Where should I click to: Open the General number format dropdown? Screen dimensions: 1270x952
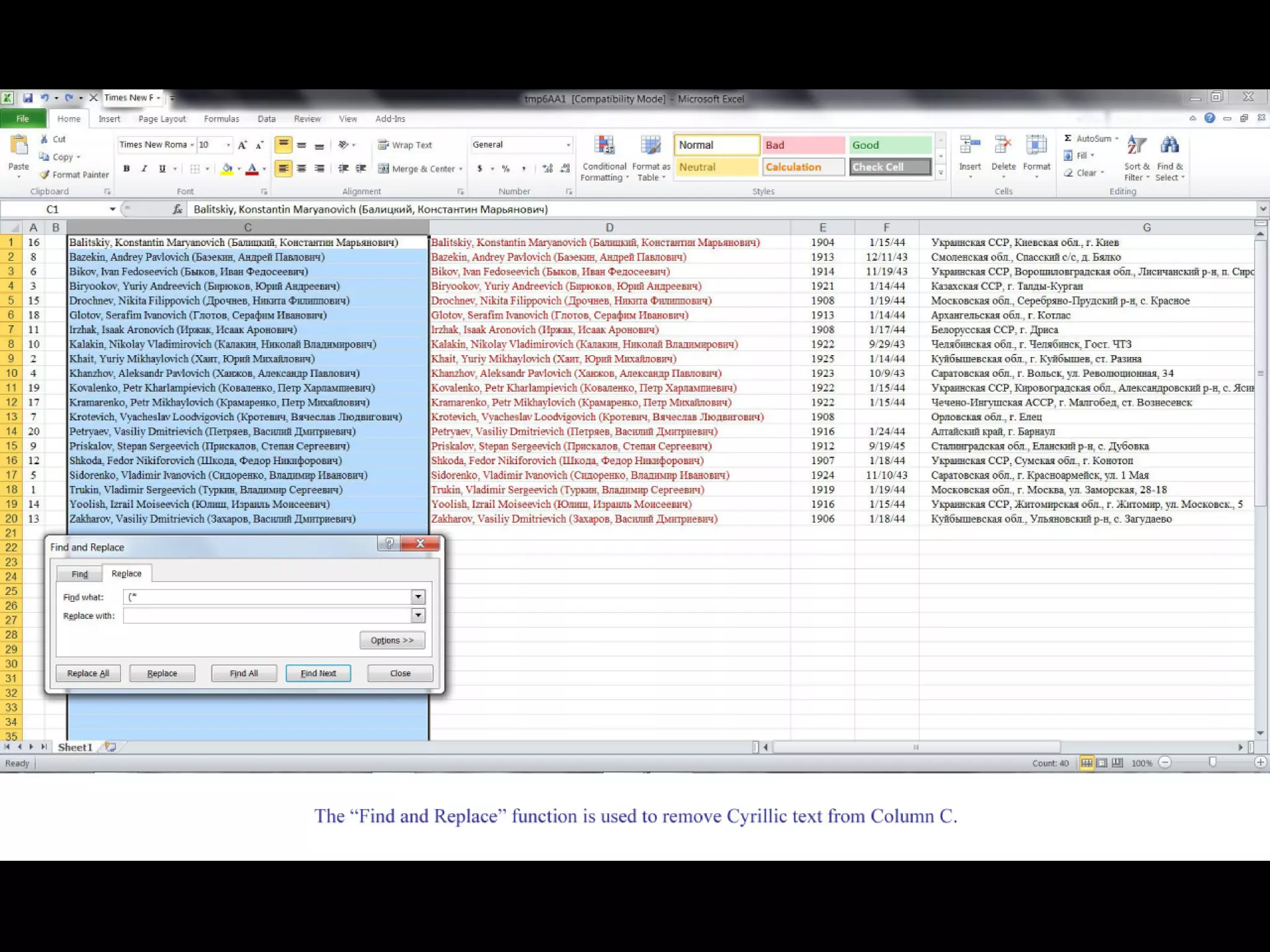[568, 145]
